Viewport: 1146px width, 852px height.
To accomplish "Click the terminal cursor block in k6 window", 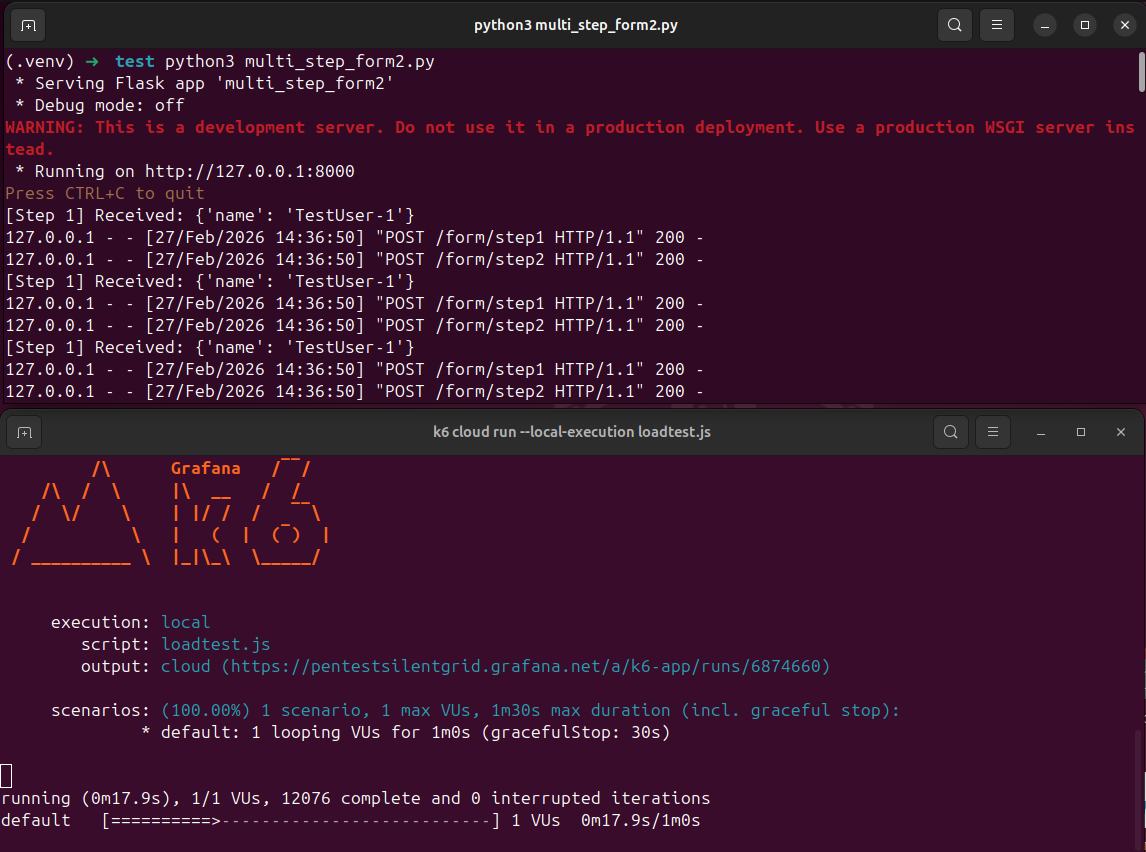I will pyautogui.click(x=7, y=775).
